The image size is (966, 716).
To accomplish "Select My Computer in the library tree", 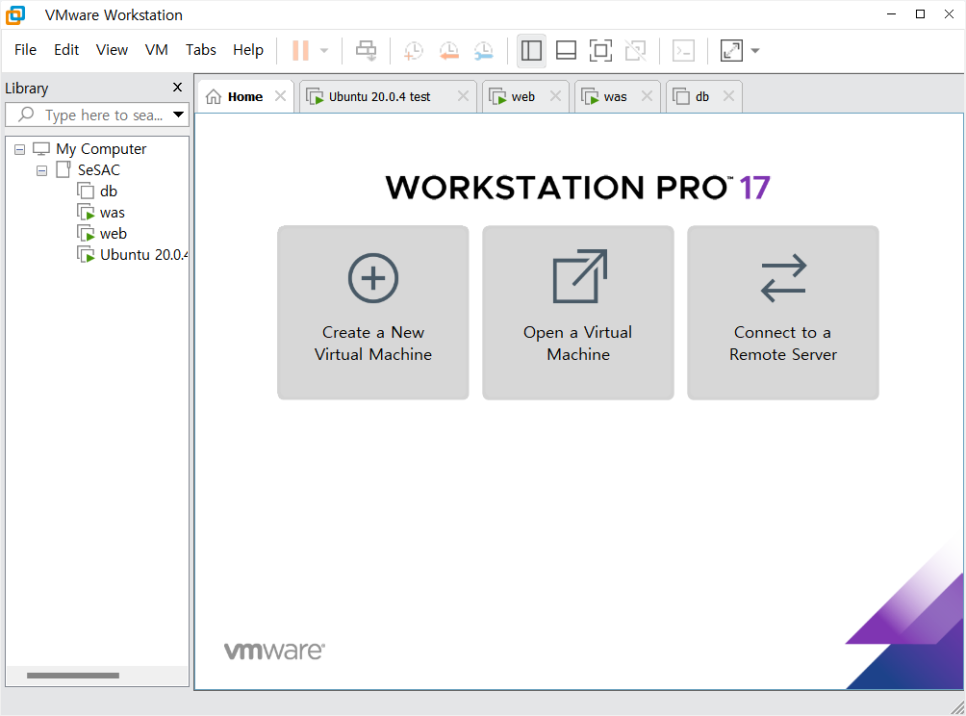I will pyautogui.click(x=101, y=149).
